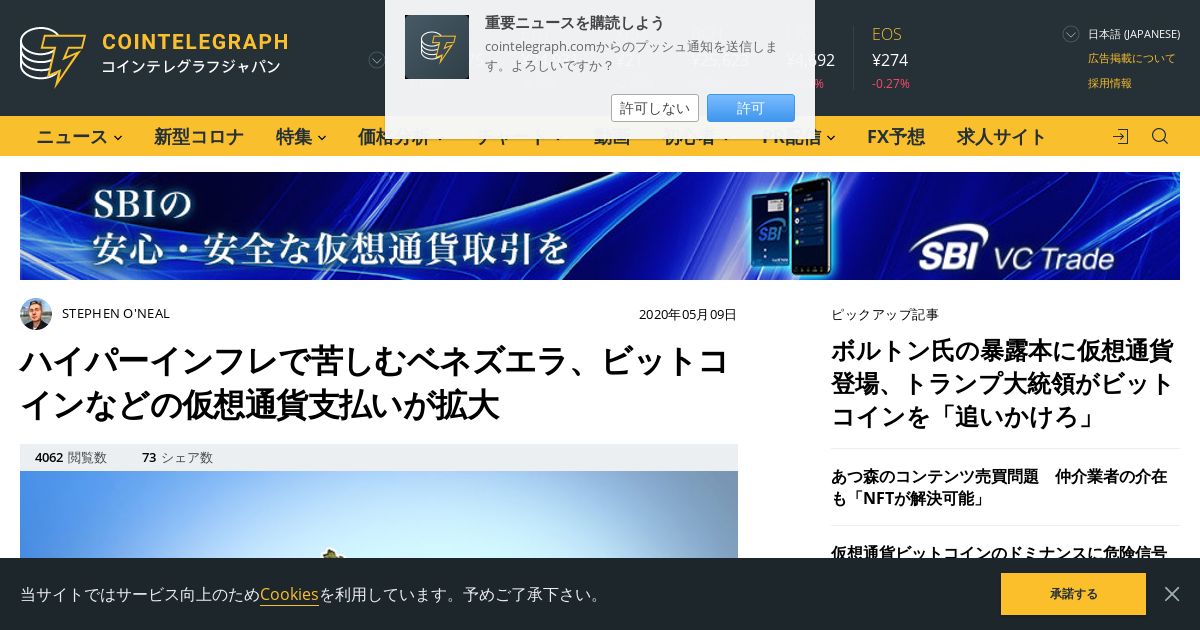Accept cookies with the 承諾する button

[1073, 594]
